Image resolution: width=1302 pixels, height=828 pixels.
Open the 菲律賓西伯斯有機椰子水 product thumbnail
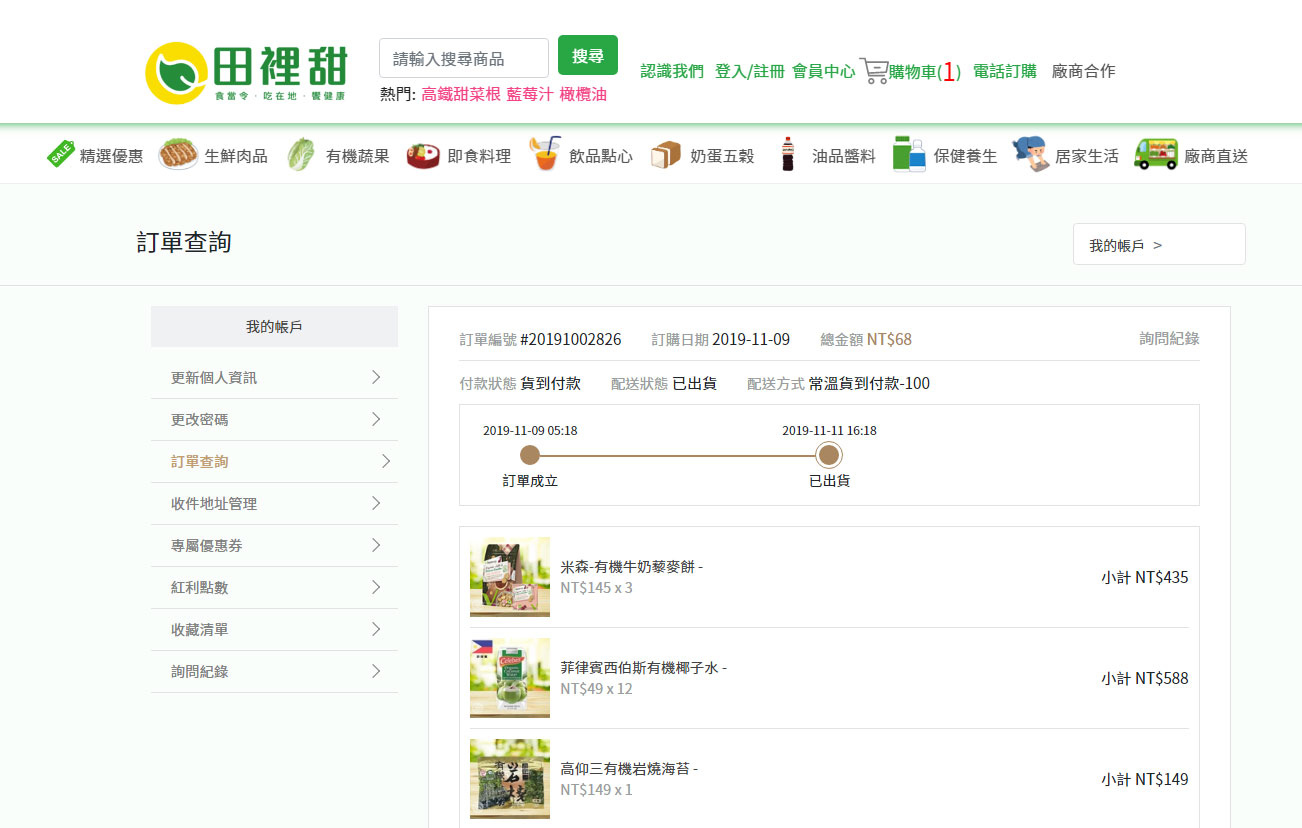(x=510, y=678)
